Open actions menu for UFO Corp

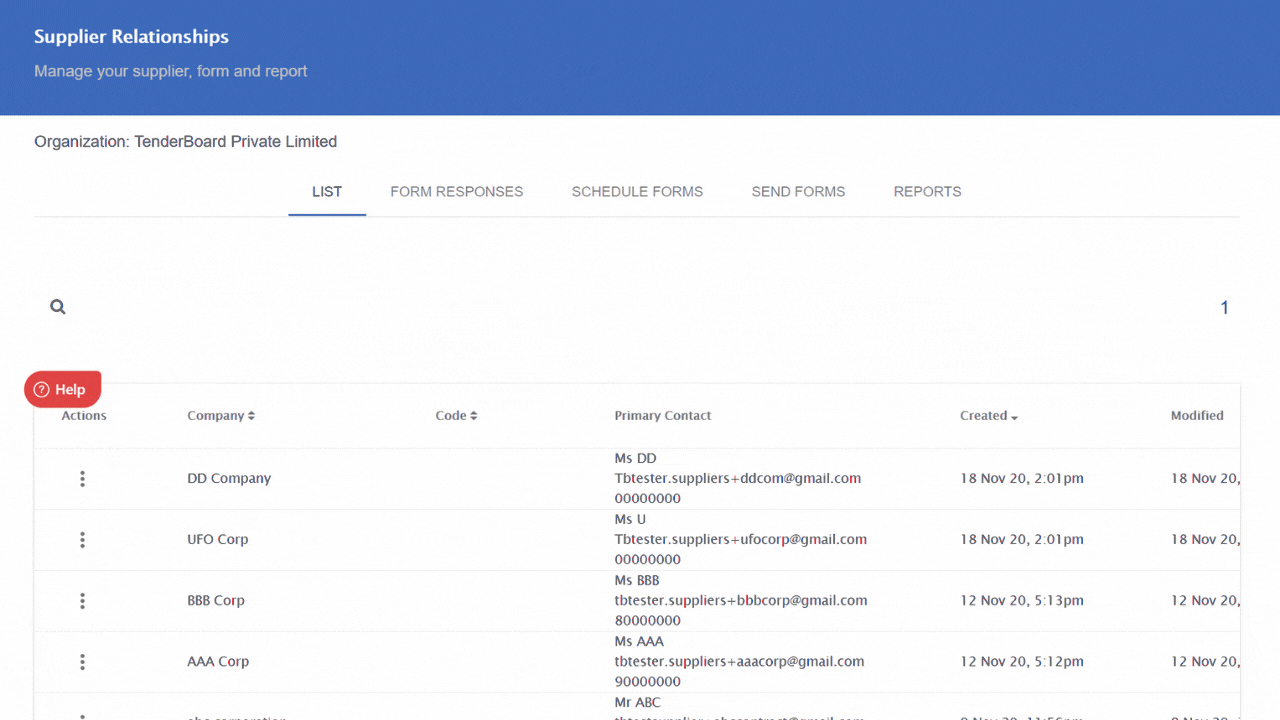[x=82, y=540]
